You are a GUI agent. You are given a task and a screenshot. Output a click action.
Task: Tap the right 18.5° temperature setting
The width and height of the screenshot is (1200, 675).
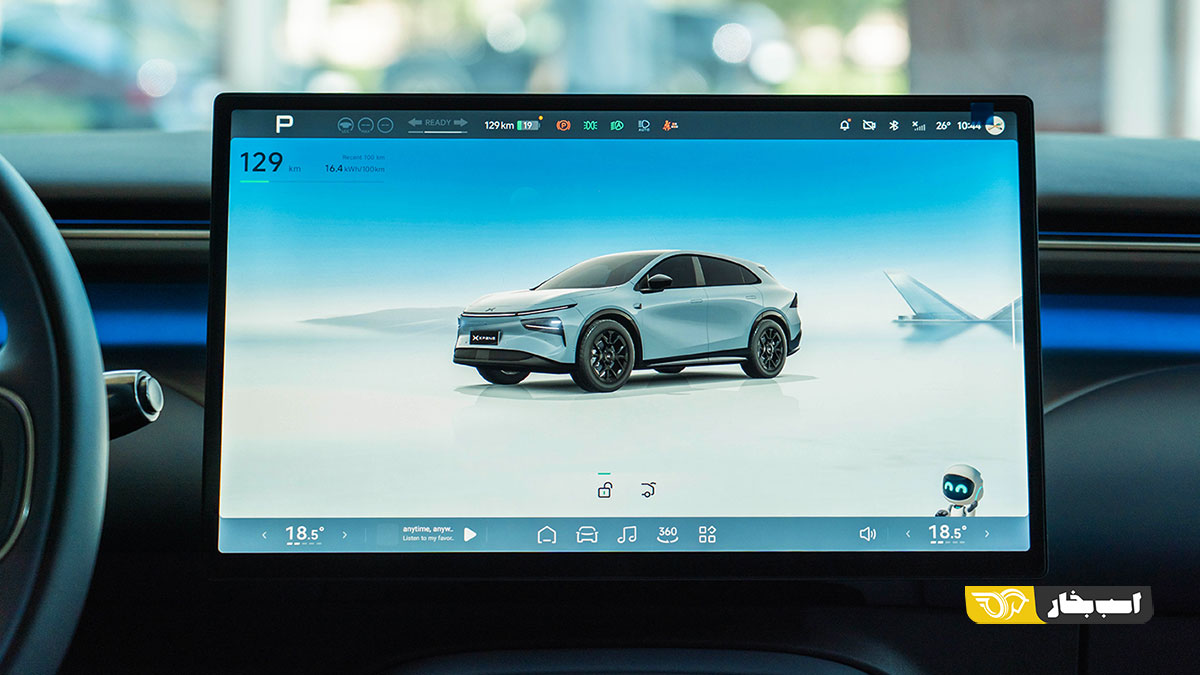[x=947, y=533]
